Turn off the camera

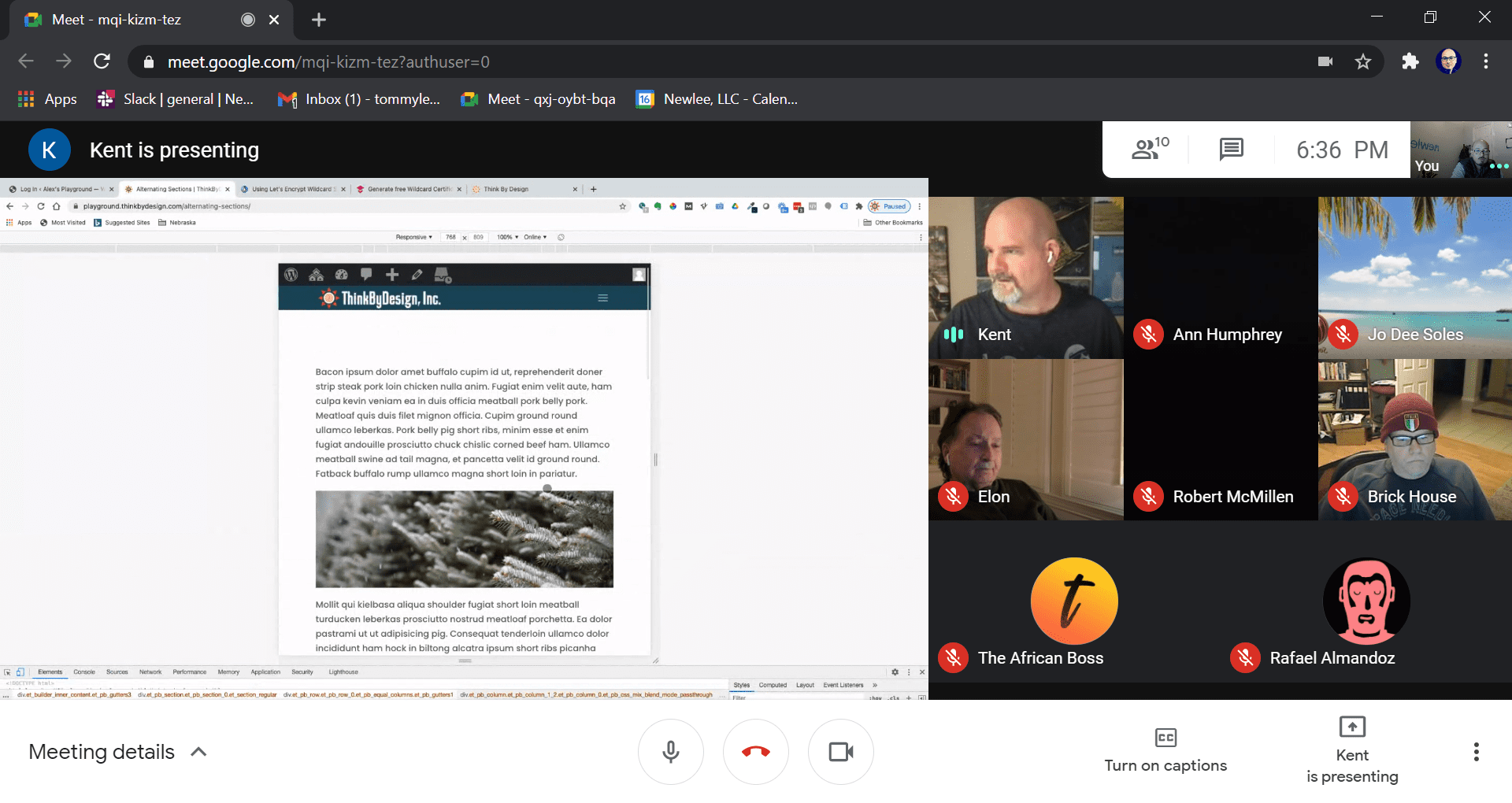click(x=840, y=752)
